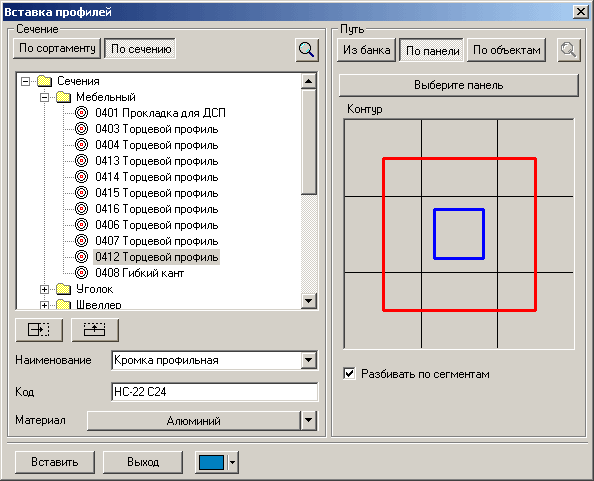Click the insert-section icon button under the tree
The height and width of the screenshot is (481, 594).
point(39,330)
